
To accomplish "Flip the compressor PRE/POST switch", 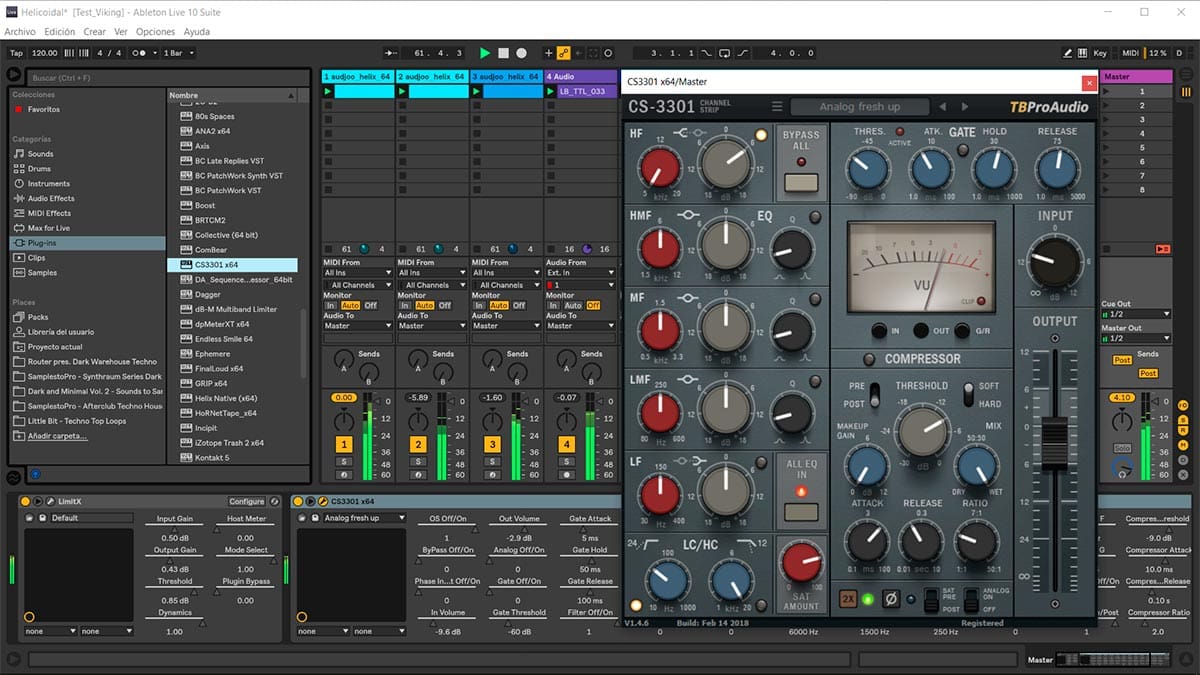I will [x=874, y=394].
